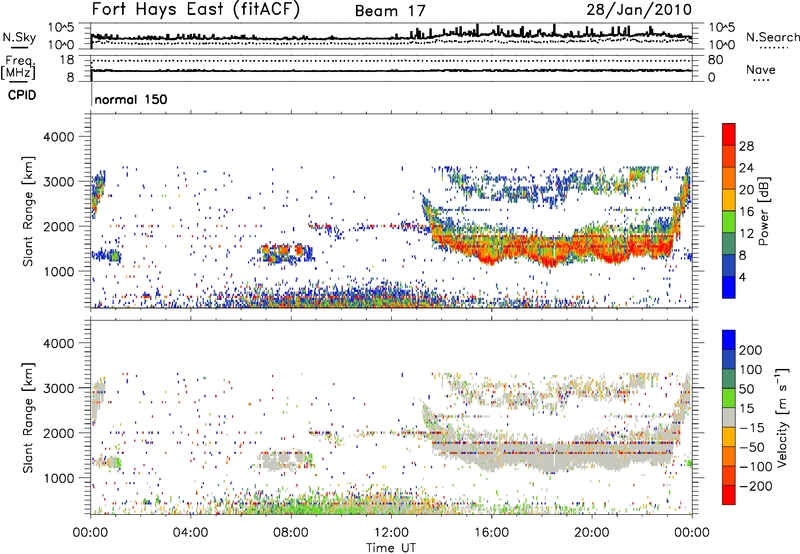Click the "200" Velocity colorbar tick label
The height and width of the screenshot is (554, 800).
click(x=751, y=350)
